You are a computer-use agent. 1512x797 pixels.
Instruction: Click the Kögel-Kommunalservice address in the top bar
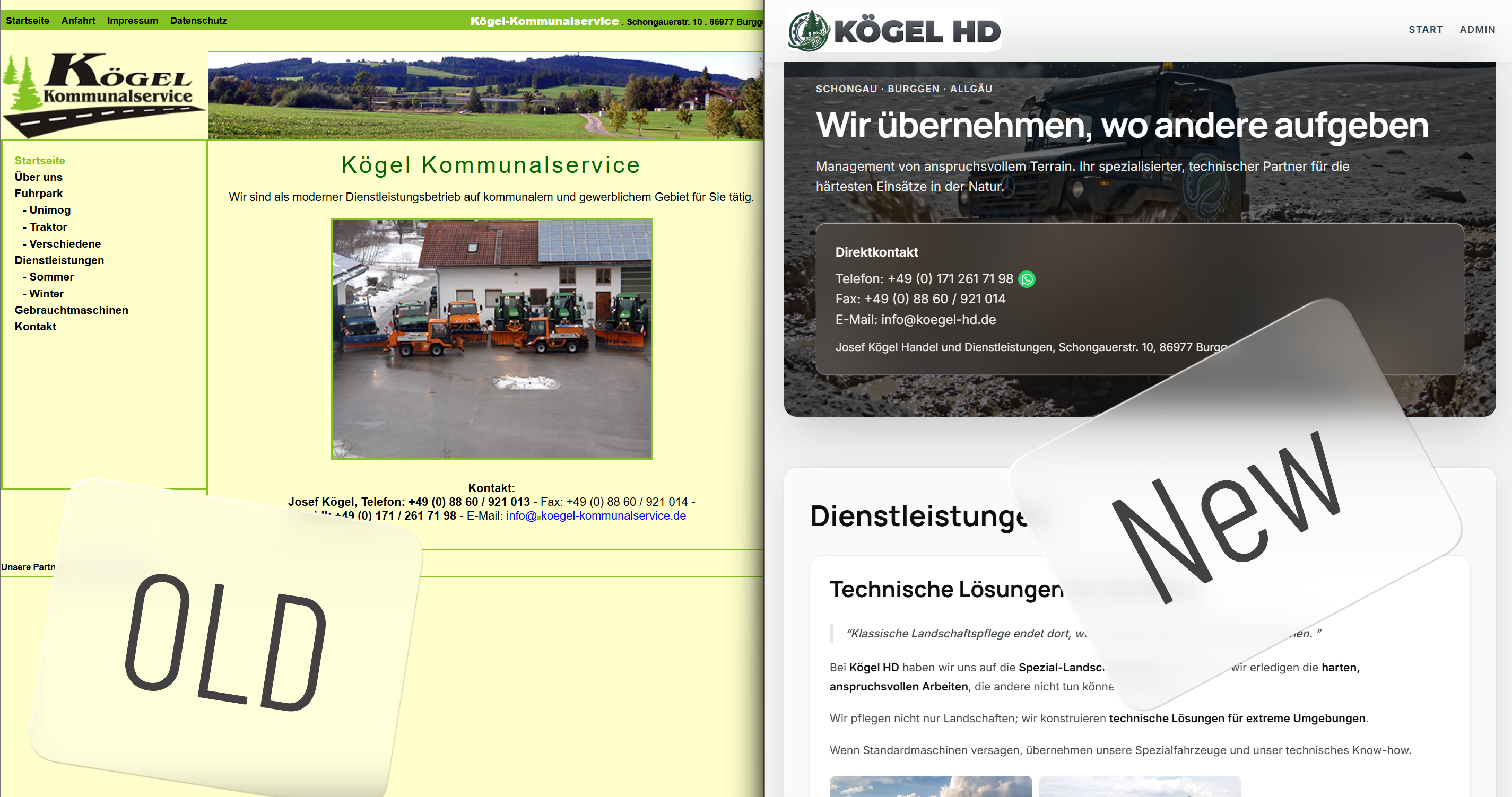[x=616, y=21]
